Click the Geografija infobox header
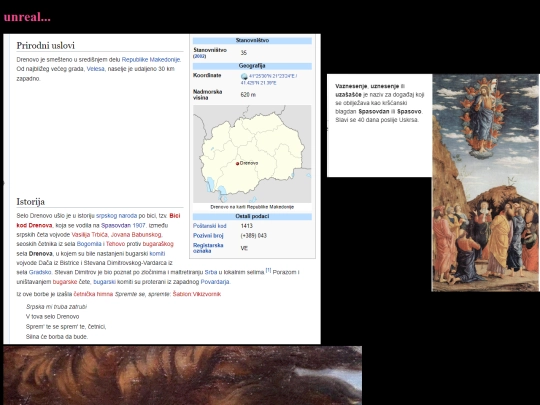Screen dimensions: 540x405 point(252,66)
